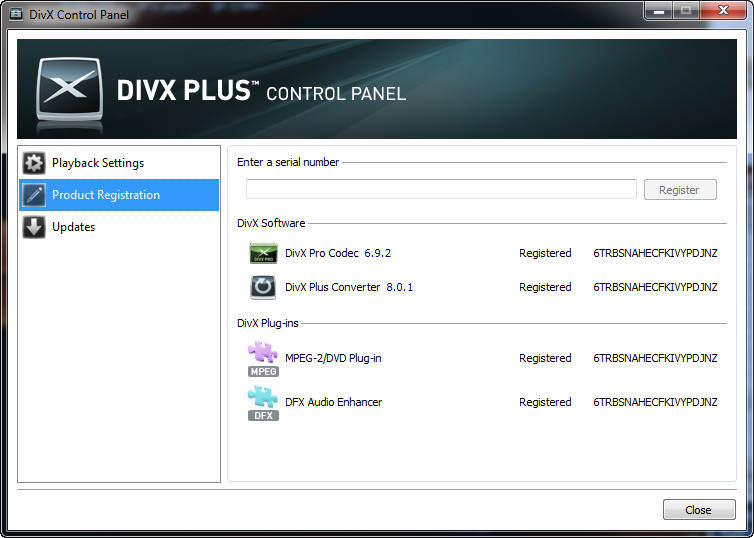Click the DivX Pro Codec label

[322, 253]
